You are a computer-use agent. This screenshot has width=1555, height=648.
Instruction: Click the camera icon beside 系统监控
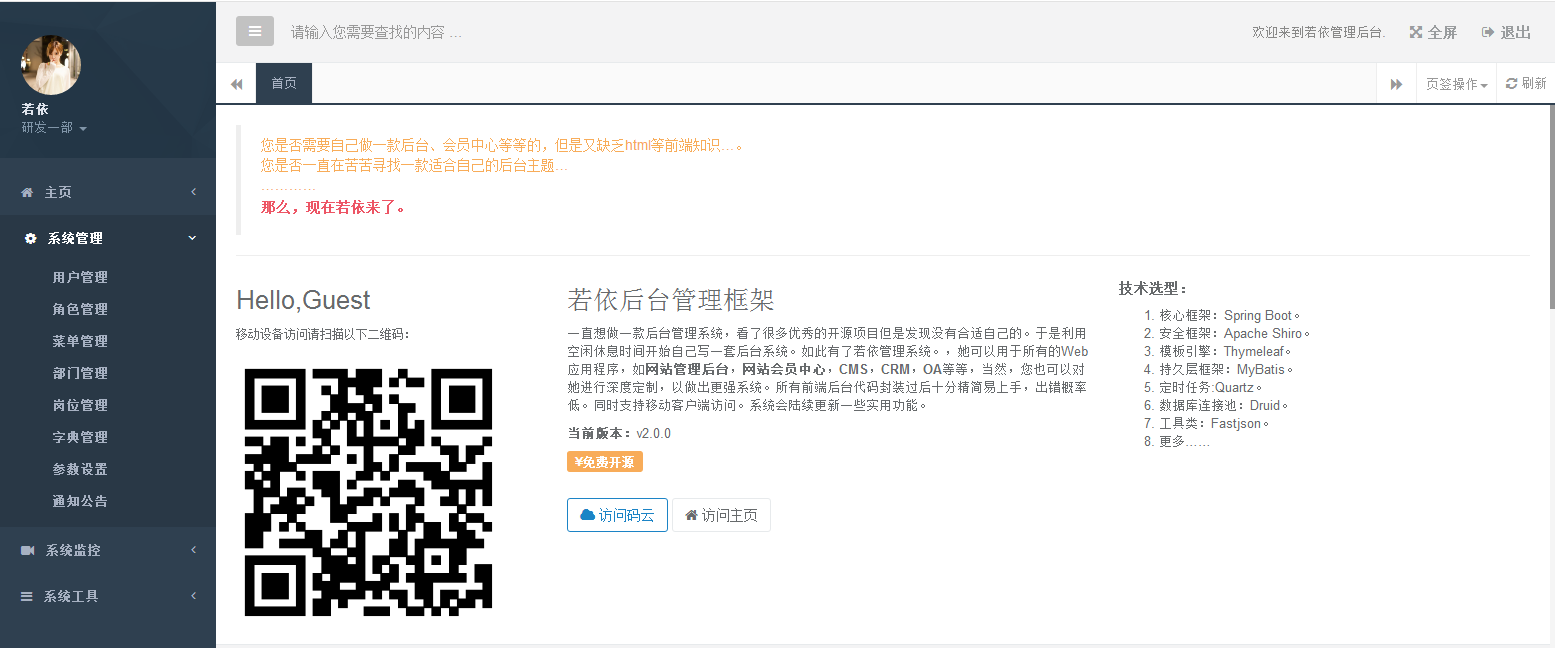[x=28, y=550]
